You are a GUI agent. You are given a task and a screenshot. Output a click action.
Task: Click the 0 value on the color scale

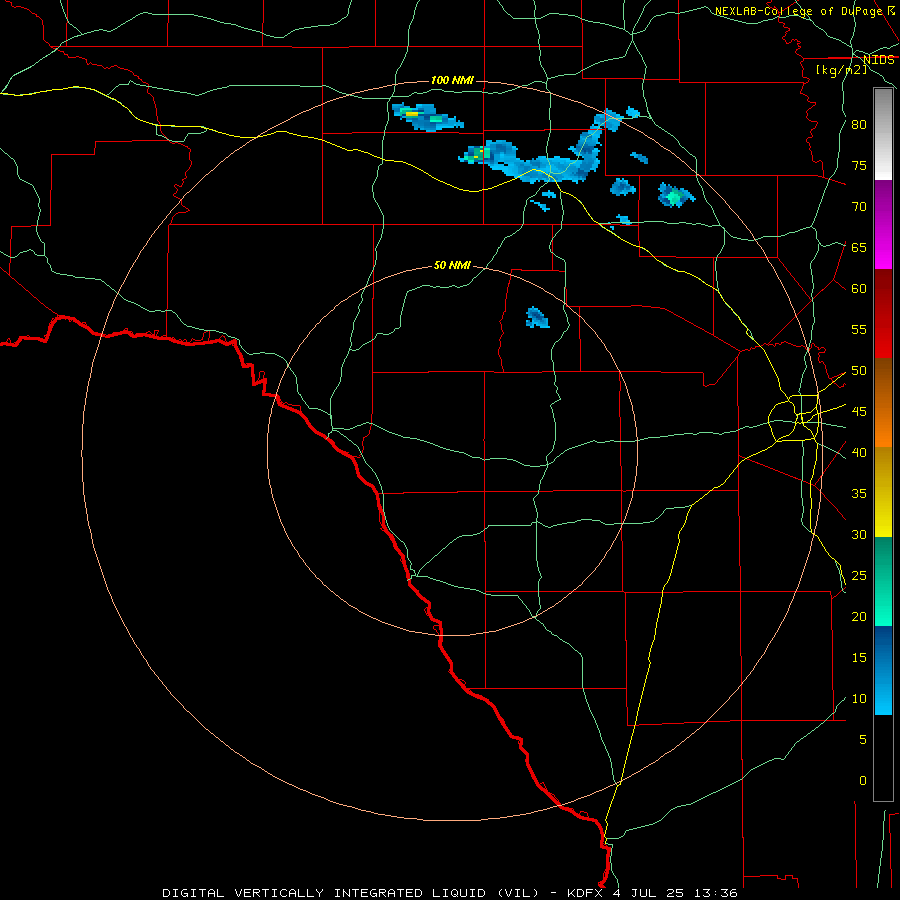click(863, 781)
